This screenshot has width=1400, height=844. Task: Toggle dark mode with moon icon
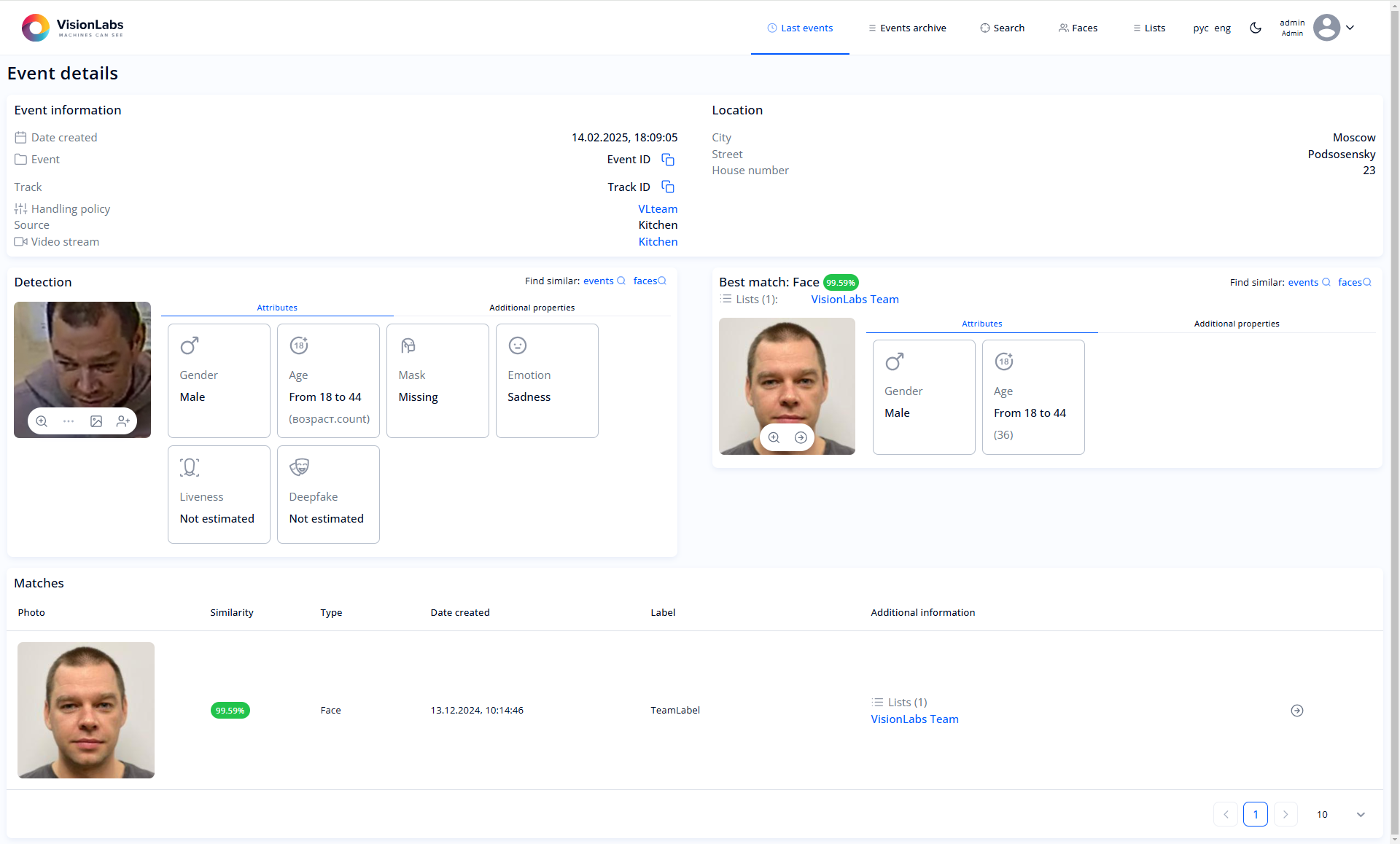click(x=1256, y=27)
